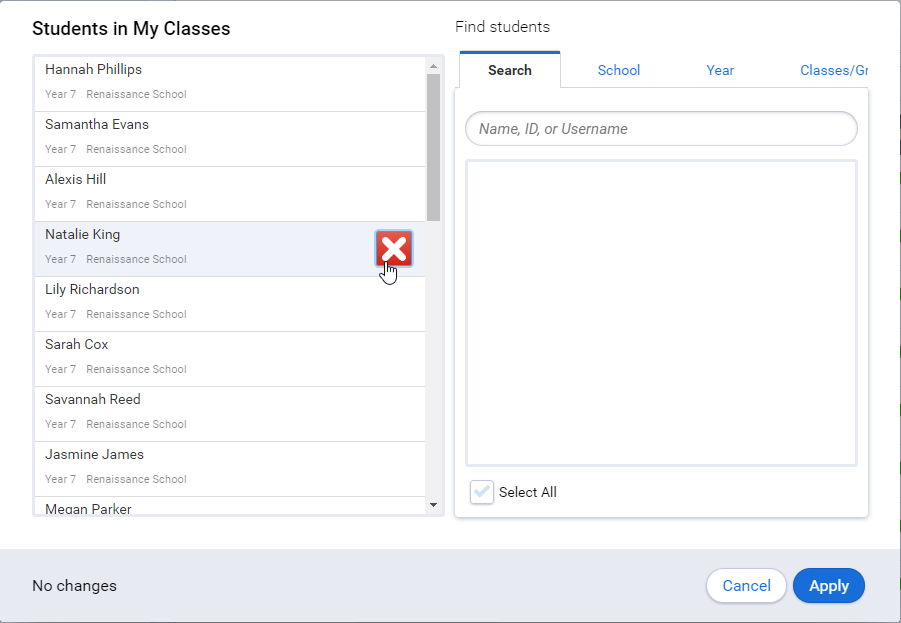Select Hannah Phillips in the list
901x623 pixels.
tap(230, 84)
